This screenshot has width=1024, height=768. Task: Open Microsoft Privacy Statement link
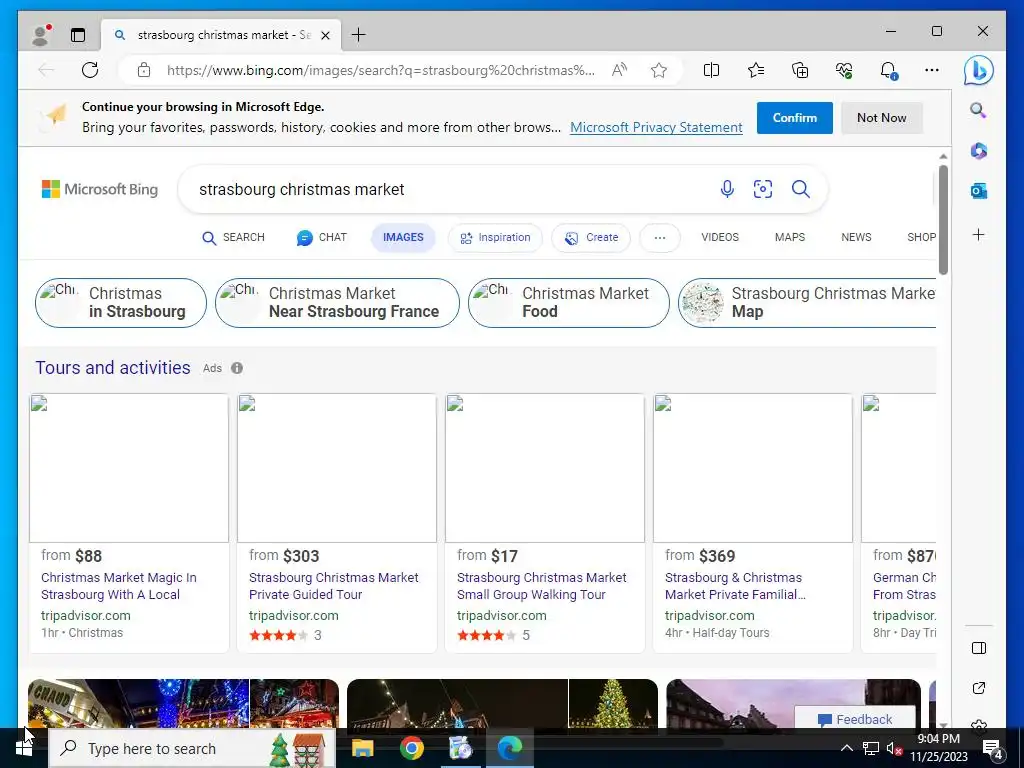tap(656, 127)
